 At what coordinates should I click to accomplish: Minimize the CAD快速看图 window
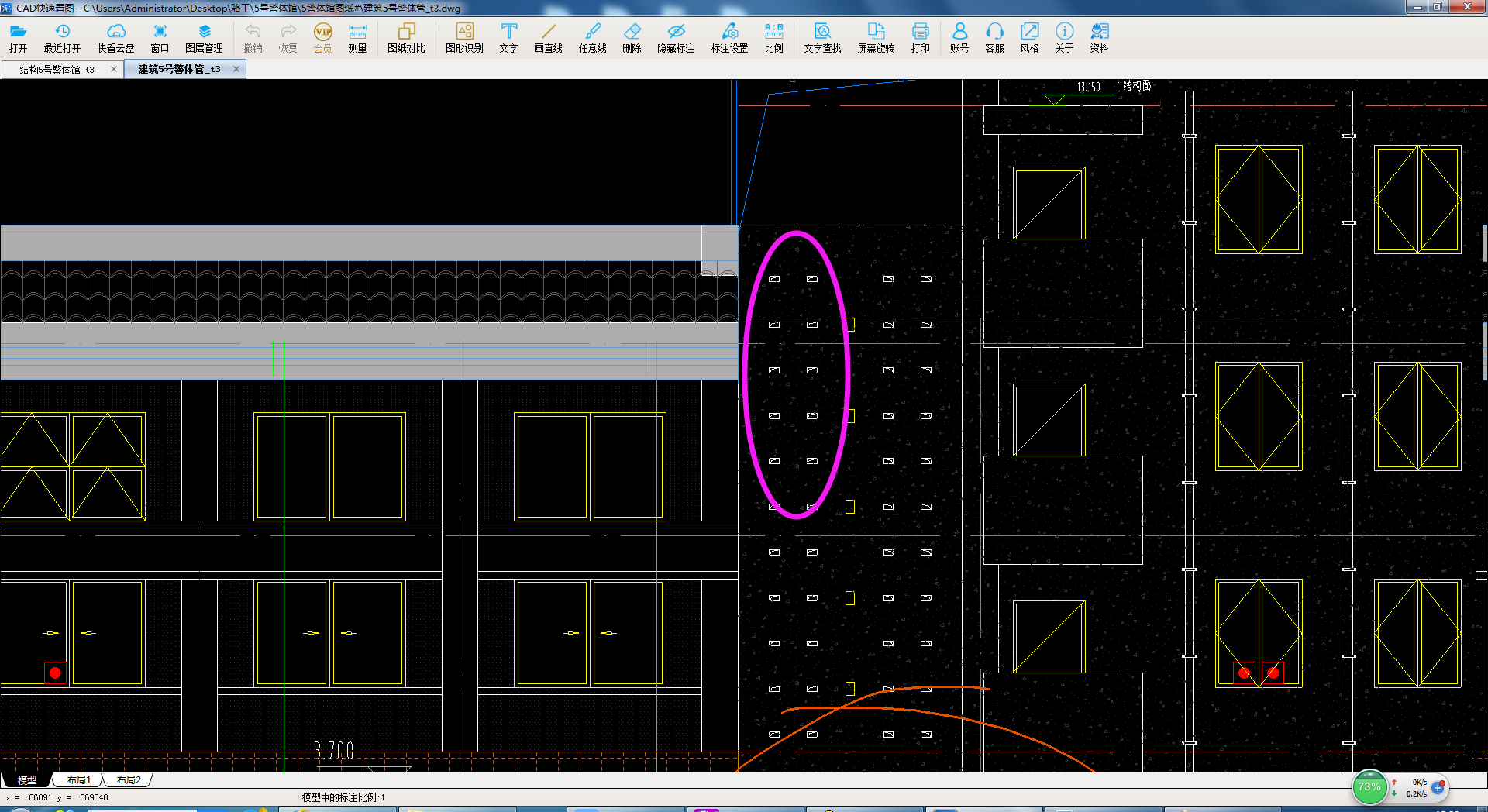(x=1417, y=7)
